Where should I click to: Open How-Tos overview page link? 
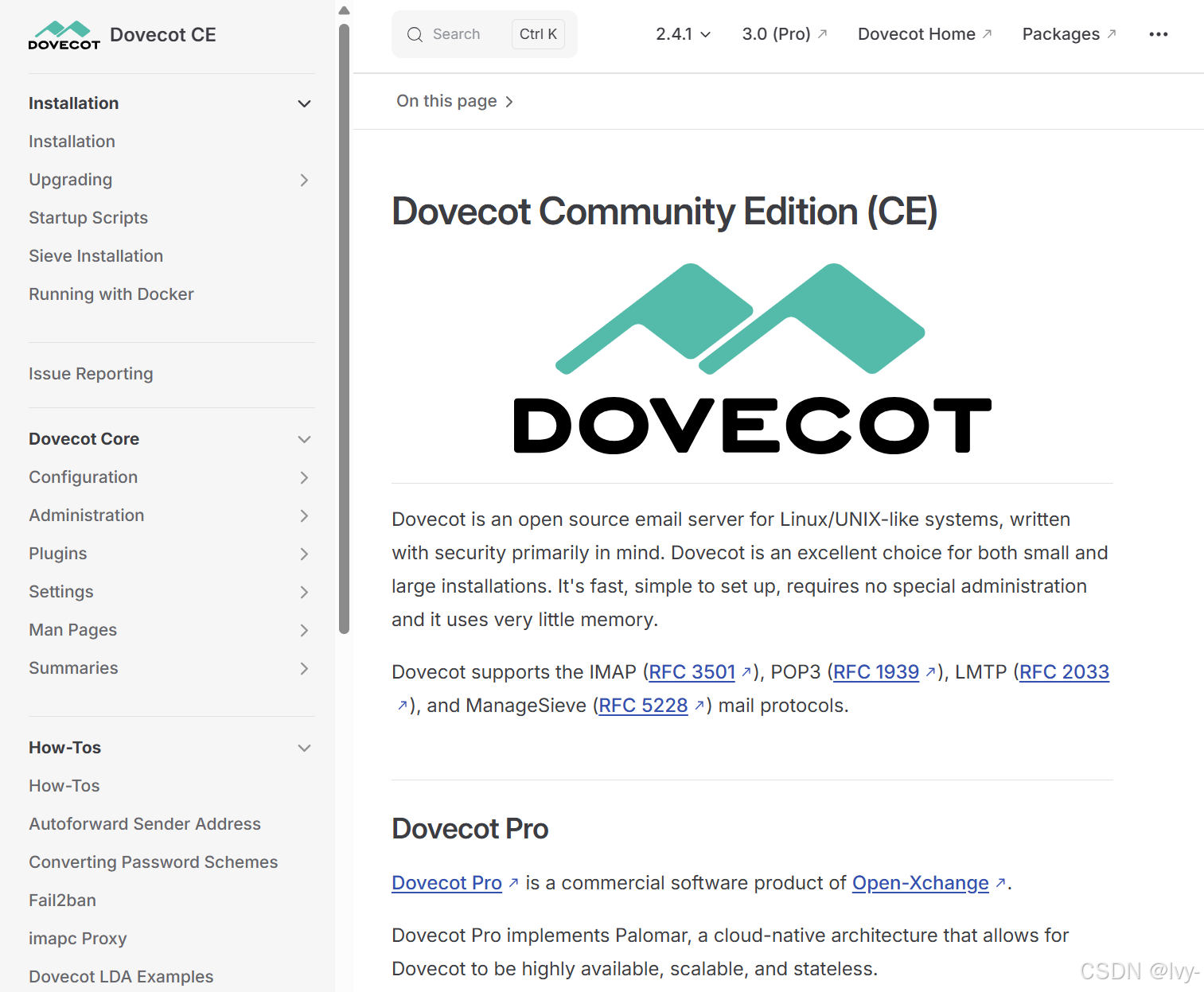[x=64, y=786]
